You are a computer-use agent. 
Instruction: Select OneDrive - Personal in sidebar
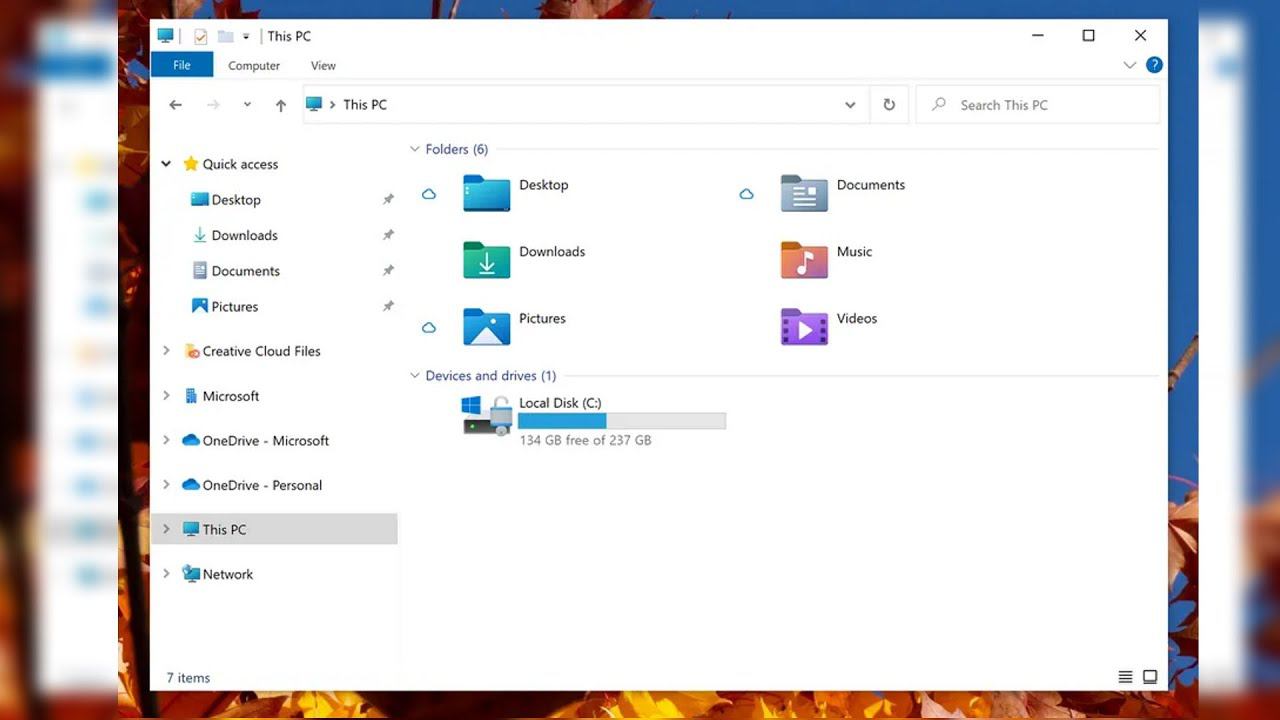point(263,485)
